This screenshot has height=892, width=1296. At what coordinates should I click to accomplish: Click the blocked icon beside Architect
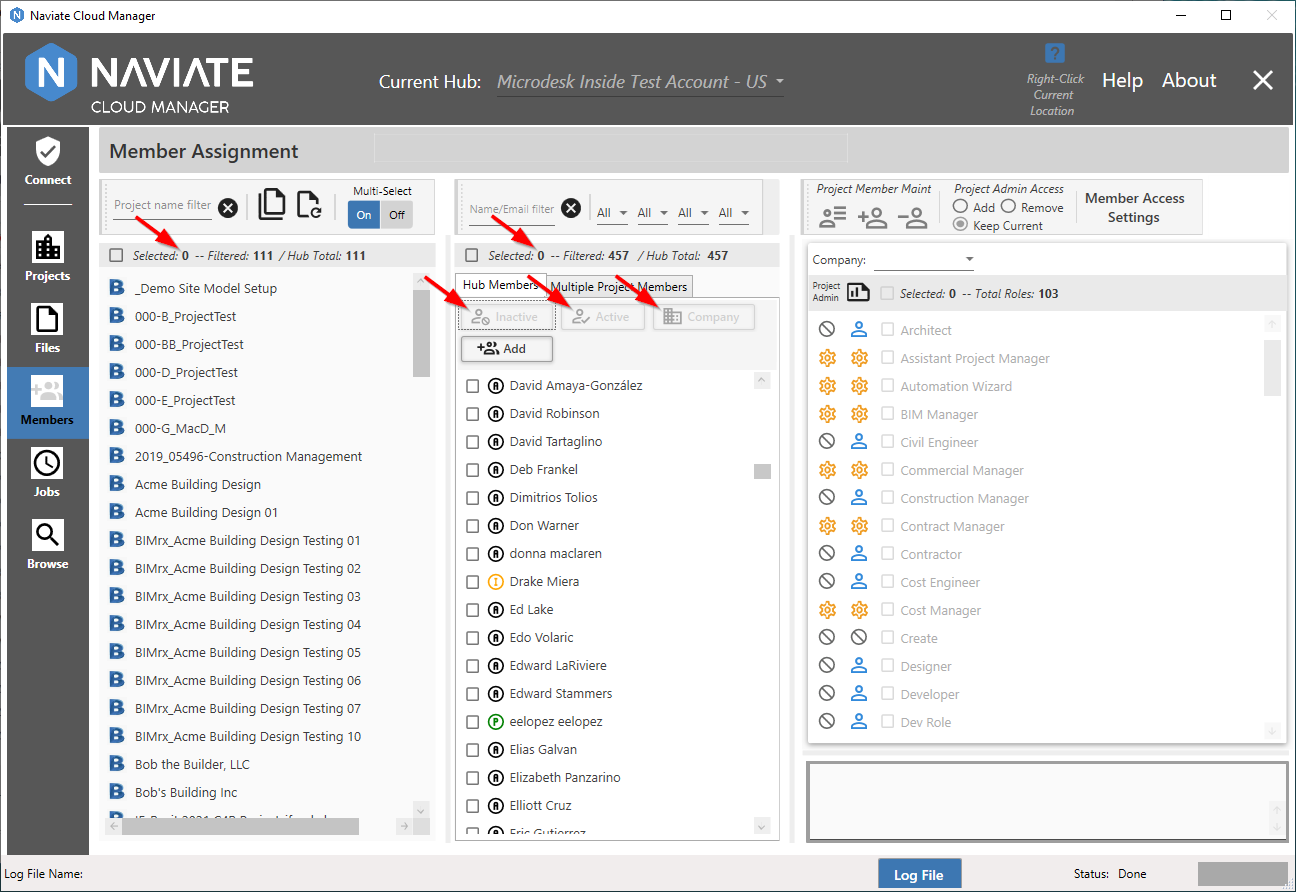[x=826, y=329]
